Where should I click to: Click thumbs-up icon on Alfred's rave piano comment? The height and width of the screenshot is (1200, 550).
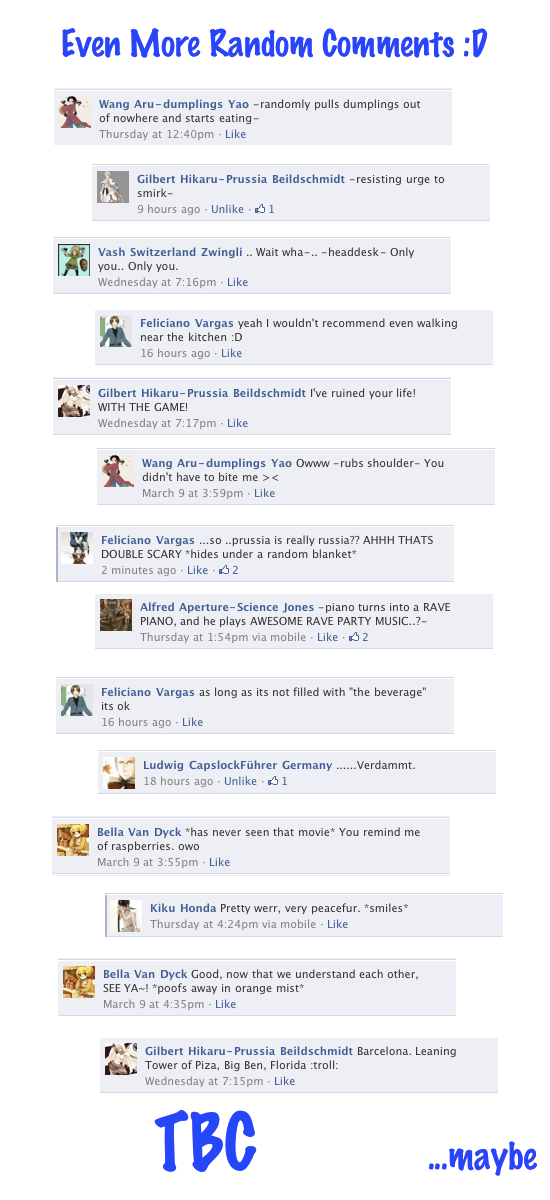[x=354, y=637]
